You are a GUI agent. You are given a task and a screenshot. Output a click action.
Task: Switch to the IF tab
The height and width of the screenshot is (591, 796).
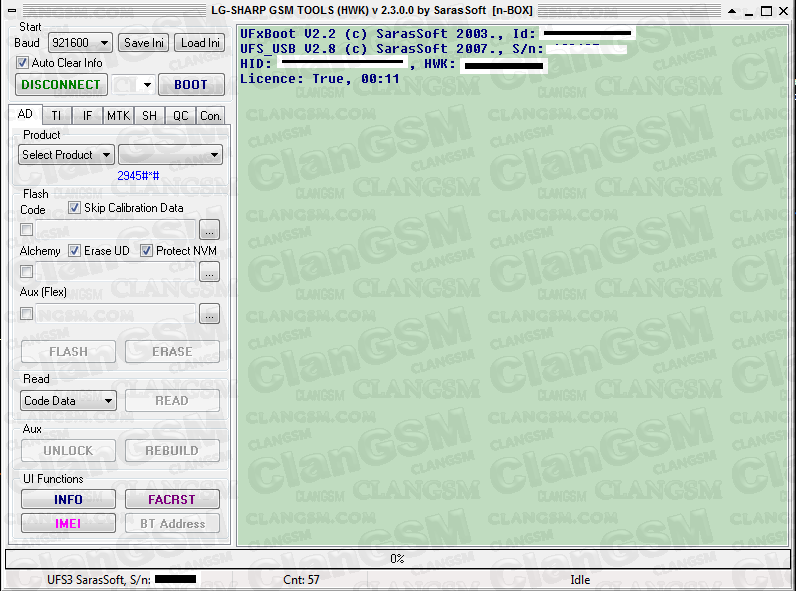pos(87,116)
